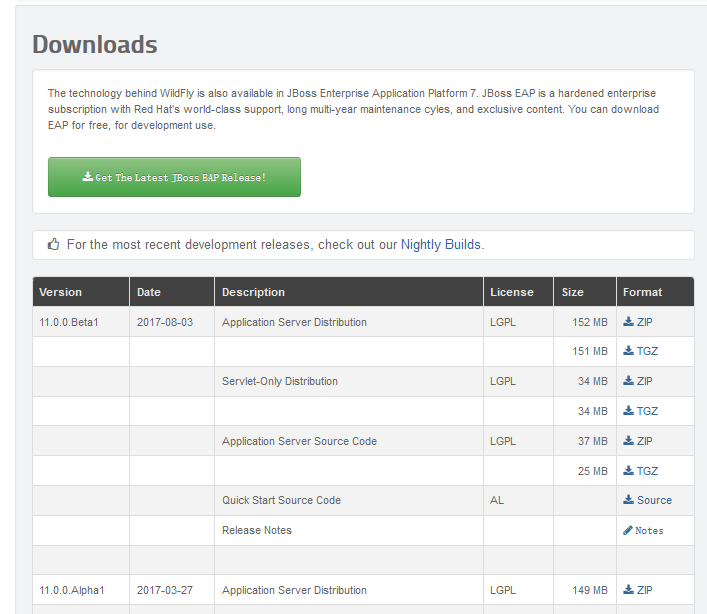Download 151 MB Application Server TGZ
The height and width of the screenshot is (614, 707).
coord(640,351)
